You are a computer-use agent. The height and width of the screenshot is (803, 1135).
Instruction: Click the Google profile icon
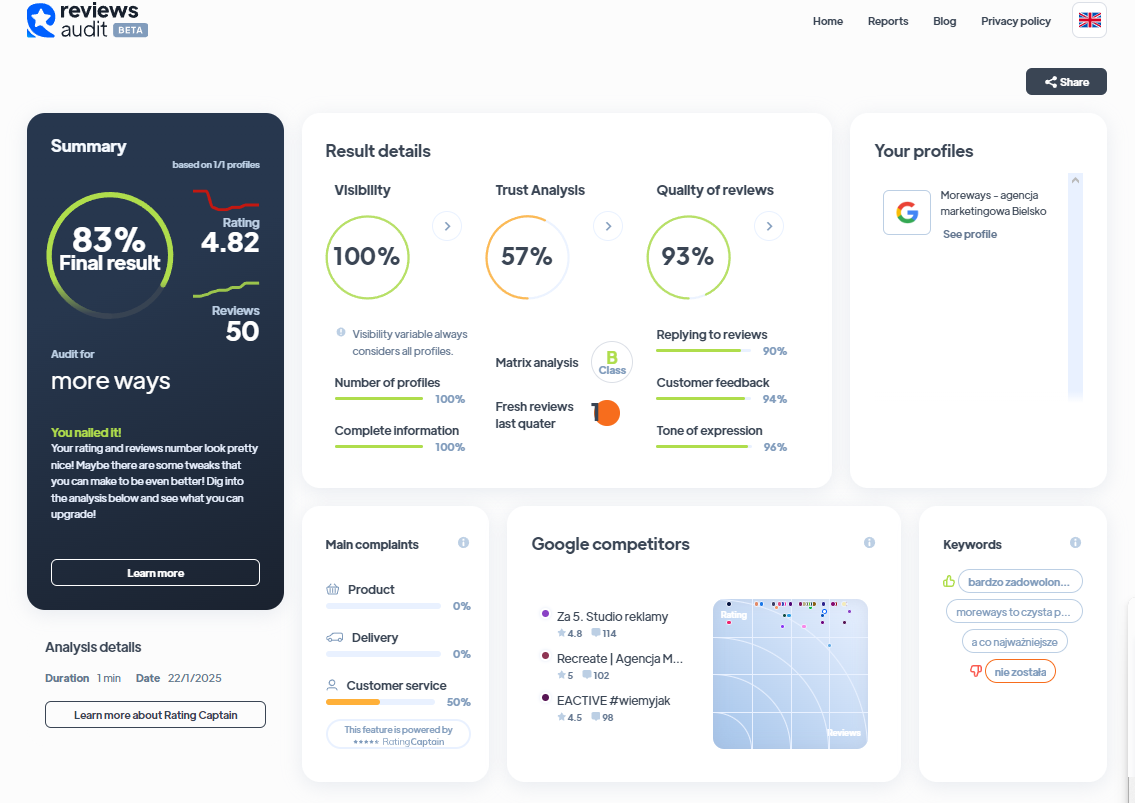pyautogui.click(x=907, y=212)
